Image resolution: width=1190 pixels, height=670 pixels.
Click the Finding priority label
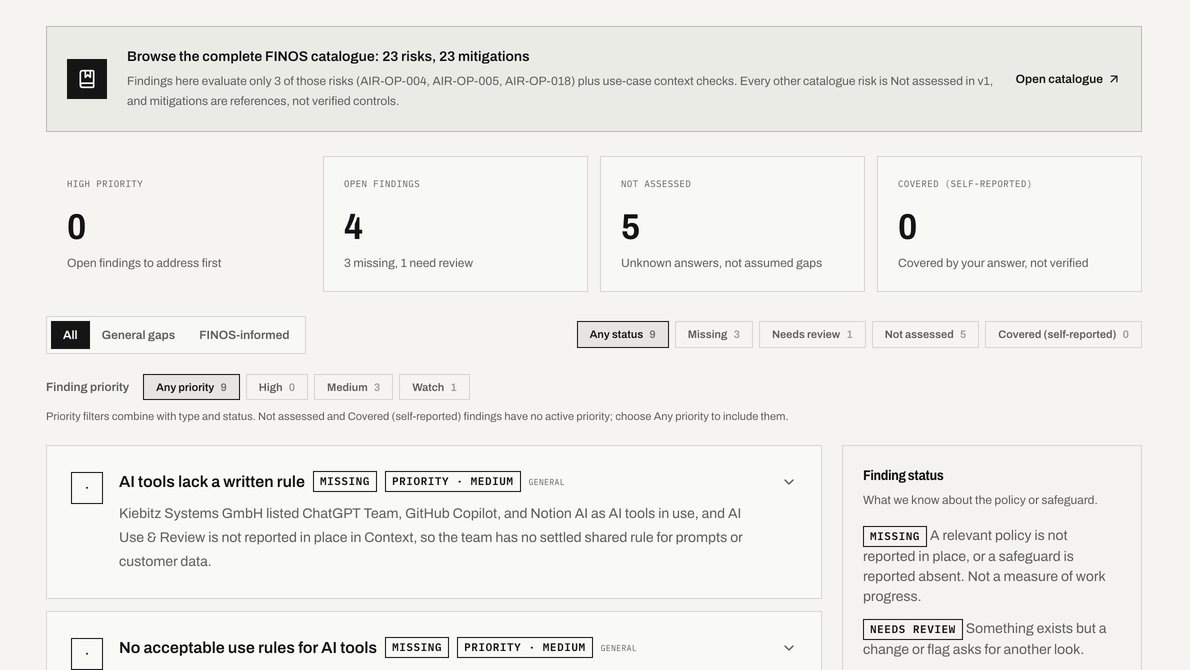(87, 387)
